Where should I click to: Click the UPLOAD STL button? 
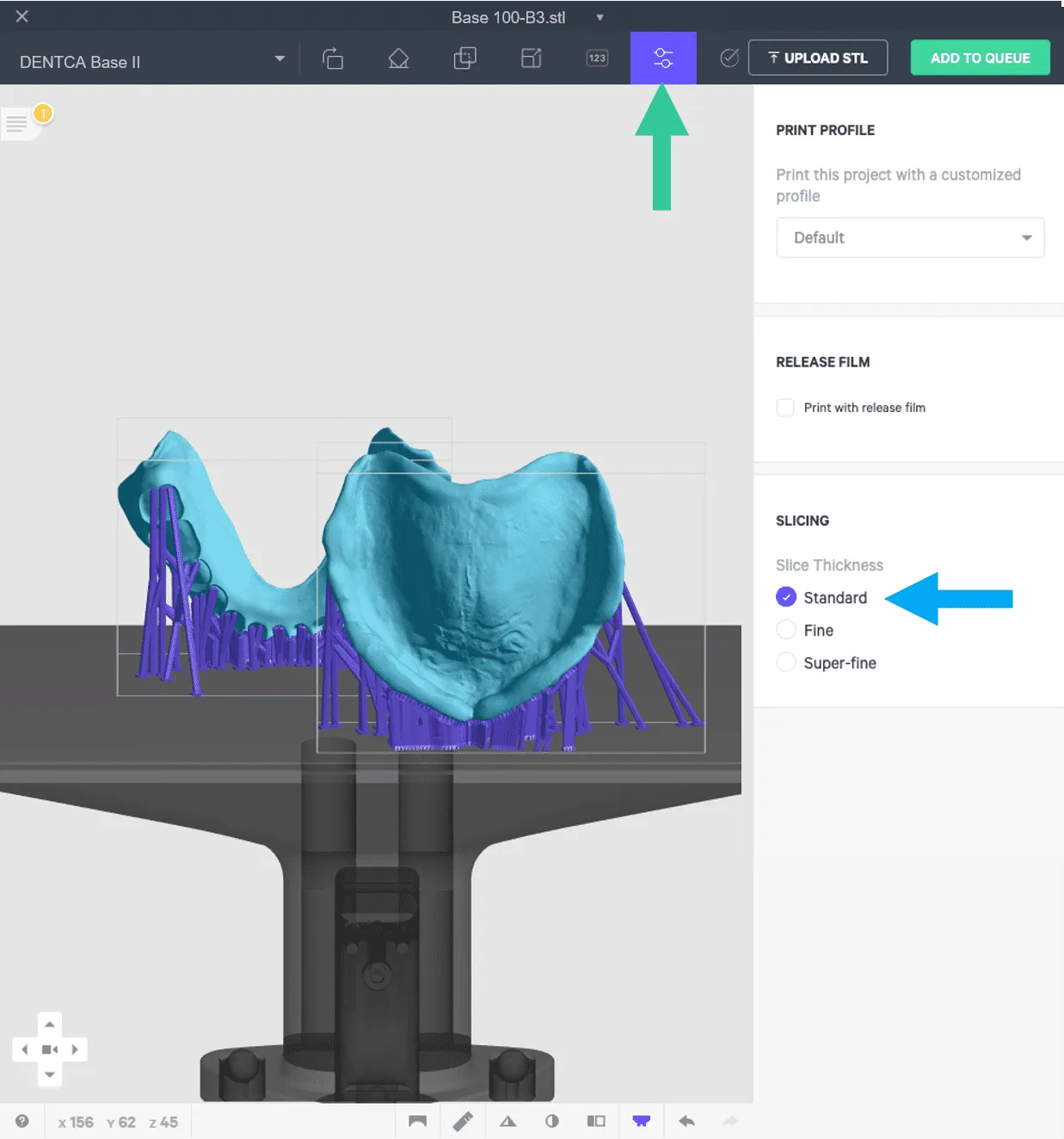[818, 58]
